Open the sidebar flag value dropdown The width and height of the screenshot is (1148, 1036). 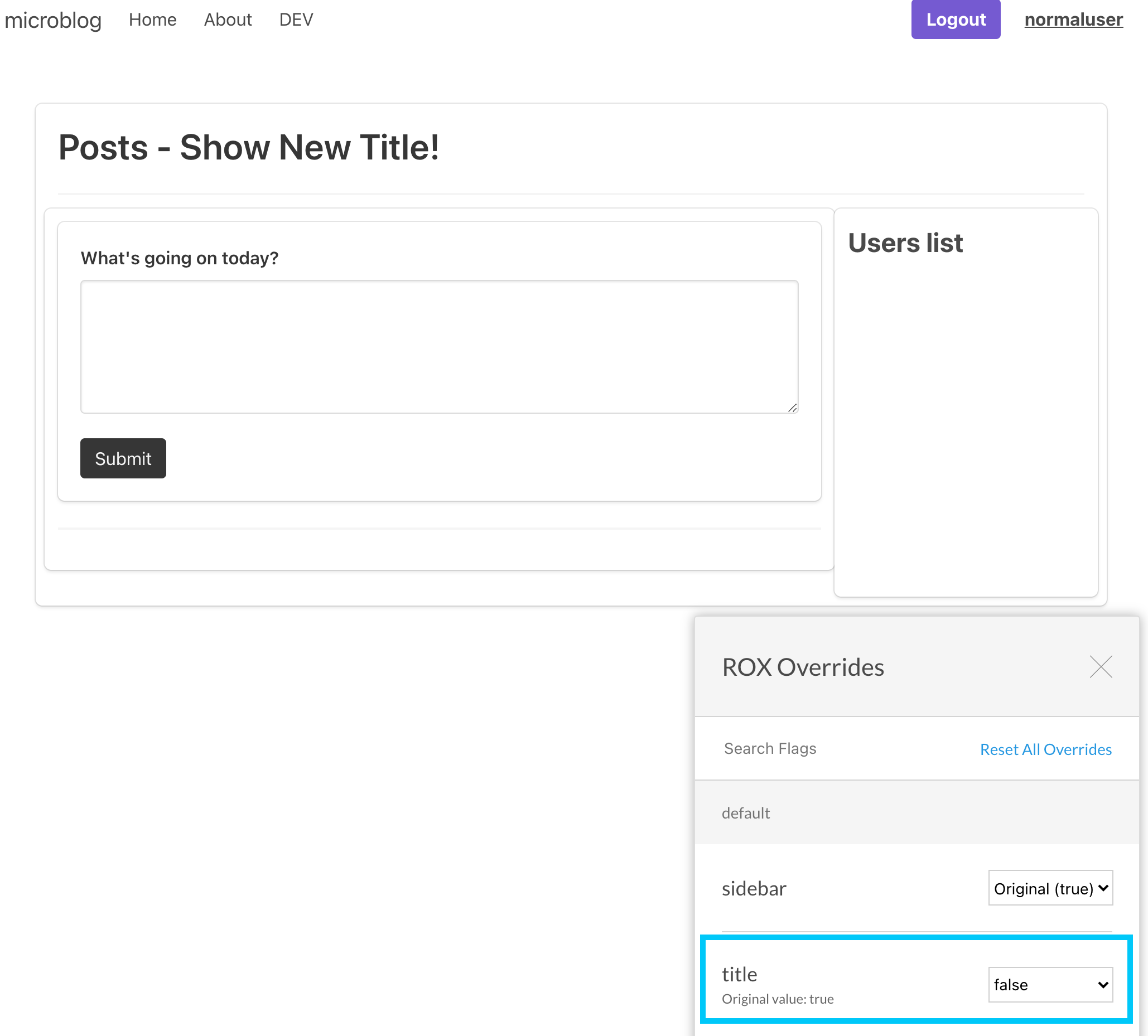tap(1050, 888)
